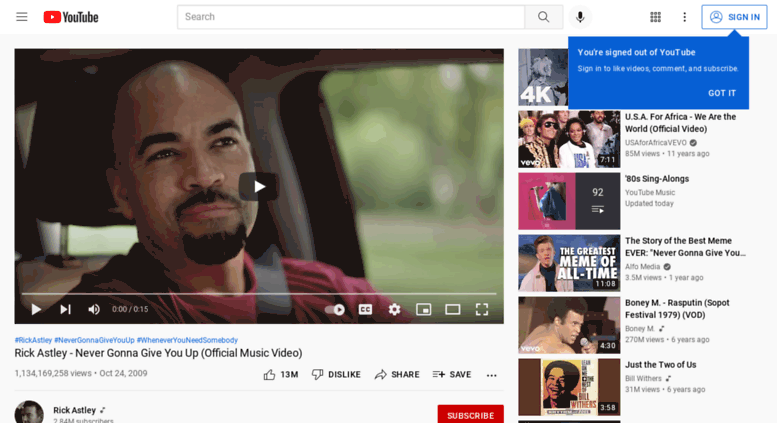
Task: Open Just the Two of Us thumbnail
Action: (569, 386)
